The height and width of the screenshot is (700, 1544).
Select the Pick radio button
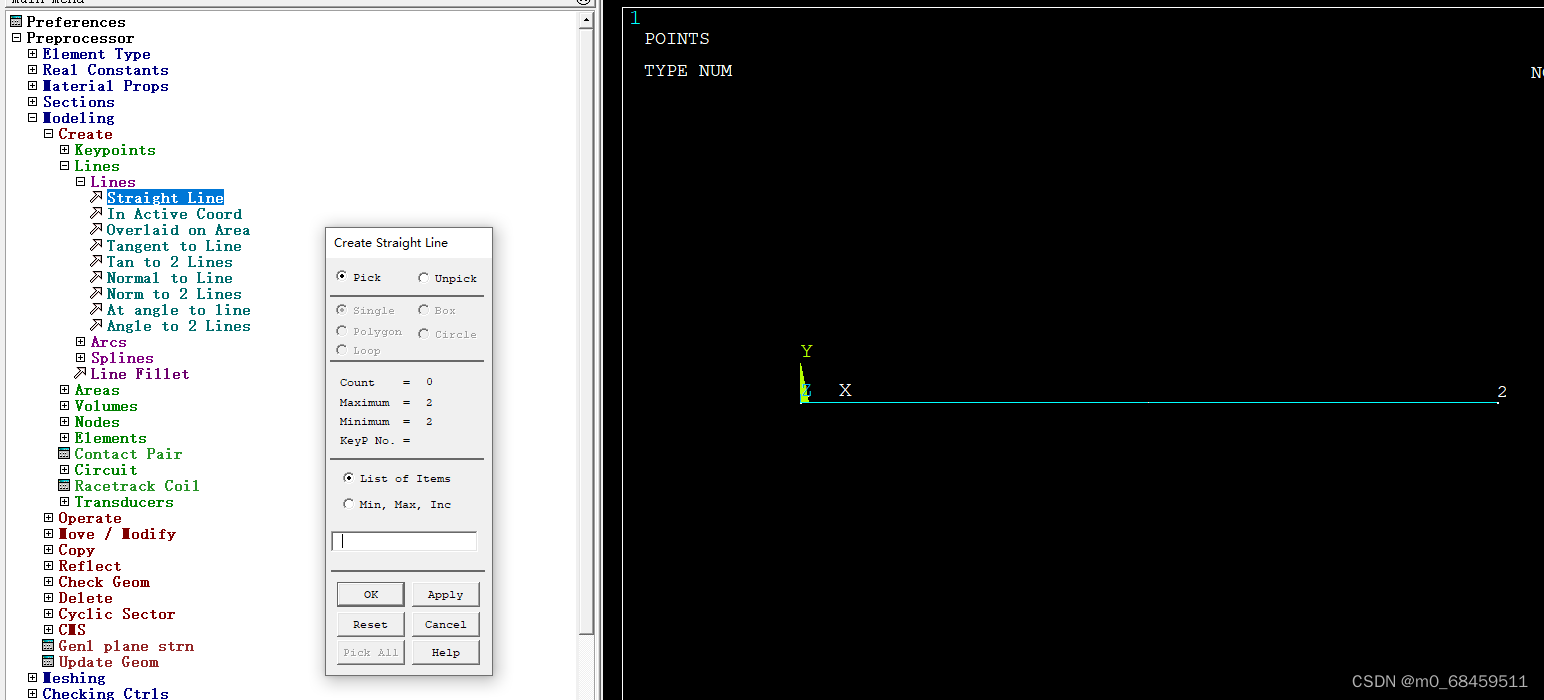coord(343,277)
